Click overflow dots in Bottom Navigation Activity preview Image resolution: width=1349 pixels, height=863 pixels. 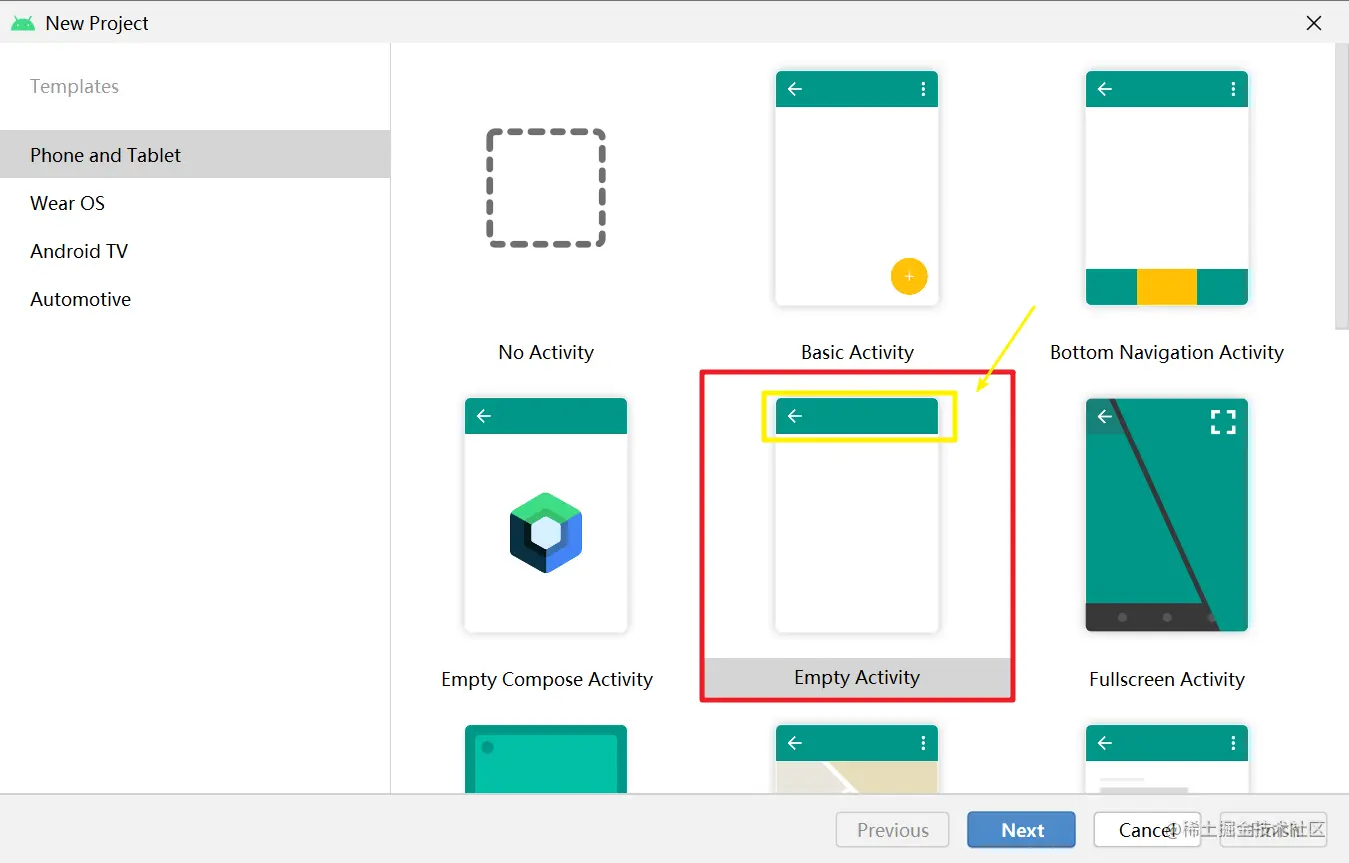point(1233,89)
